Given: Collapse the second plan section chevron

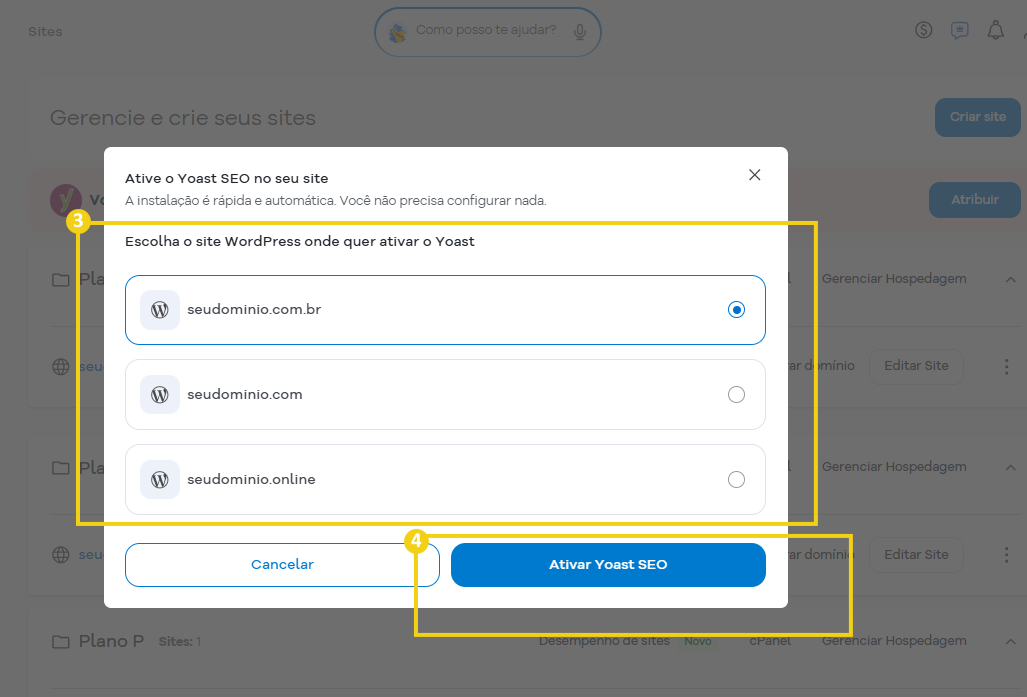Looking at the screenshot, I should point(1011,468).
